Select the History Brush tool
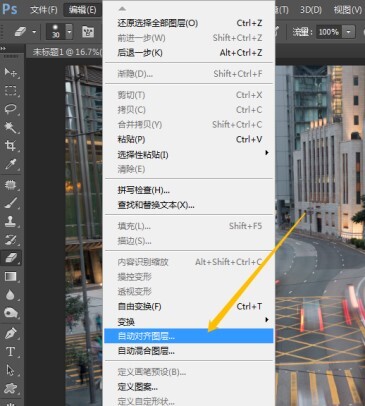Screen dimensions: 365x406 pos(11,240)
